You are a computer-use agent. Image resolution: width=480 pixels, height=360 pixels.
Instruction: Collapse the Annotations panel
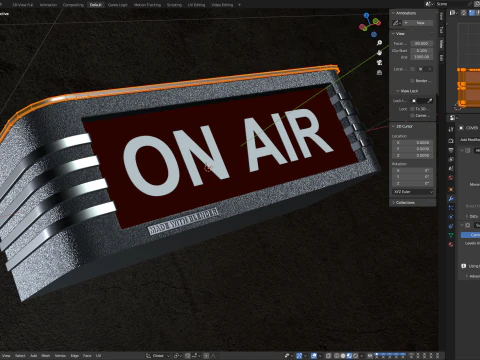(393, 13)
